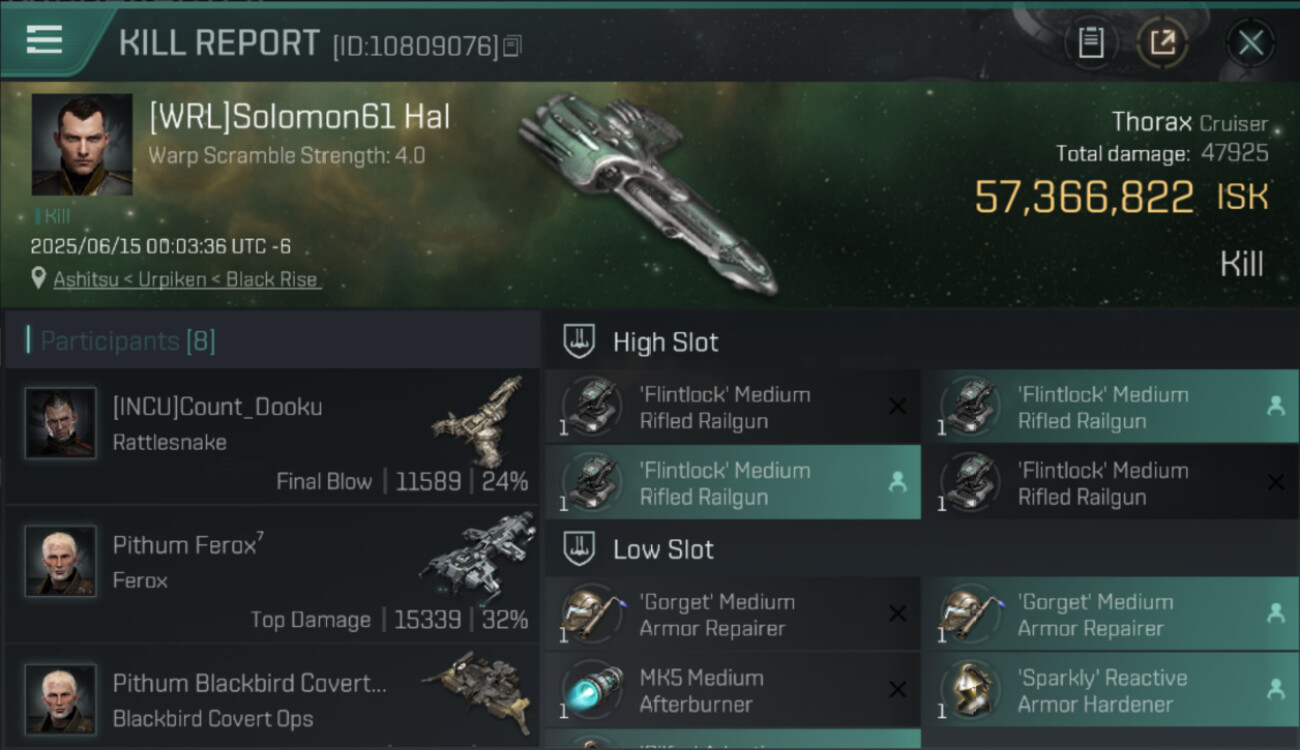Screen dimensions: 1300x750
Task: Click Solomon61 Hal's pilot portrait
Action: pos(82,144)
